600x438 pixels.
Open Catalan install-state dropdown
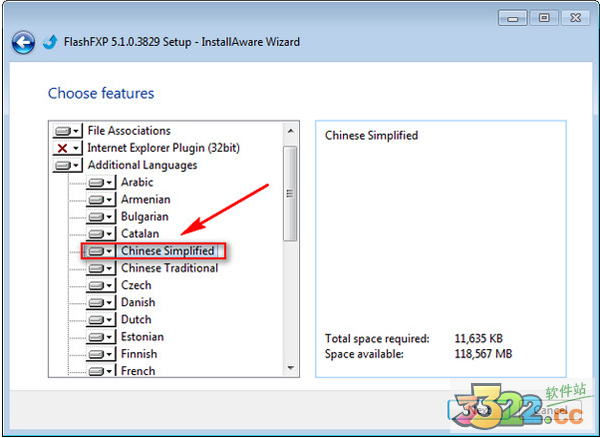pyautogui.click(x=101, y=234)
